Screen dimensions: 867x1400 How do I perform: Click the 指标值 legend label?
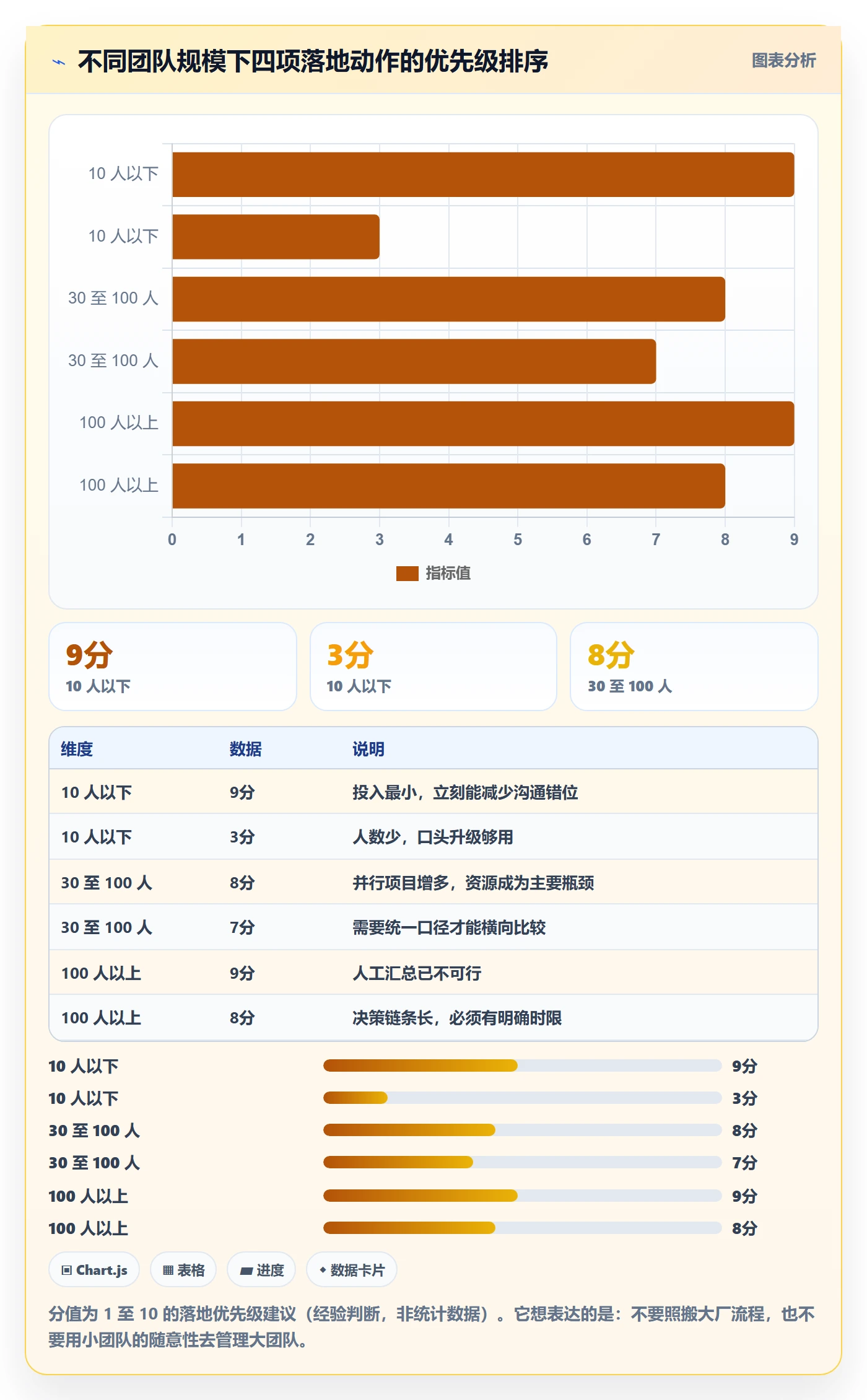point(448,574)
